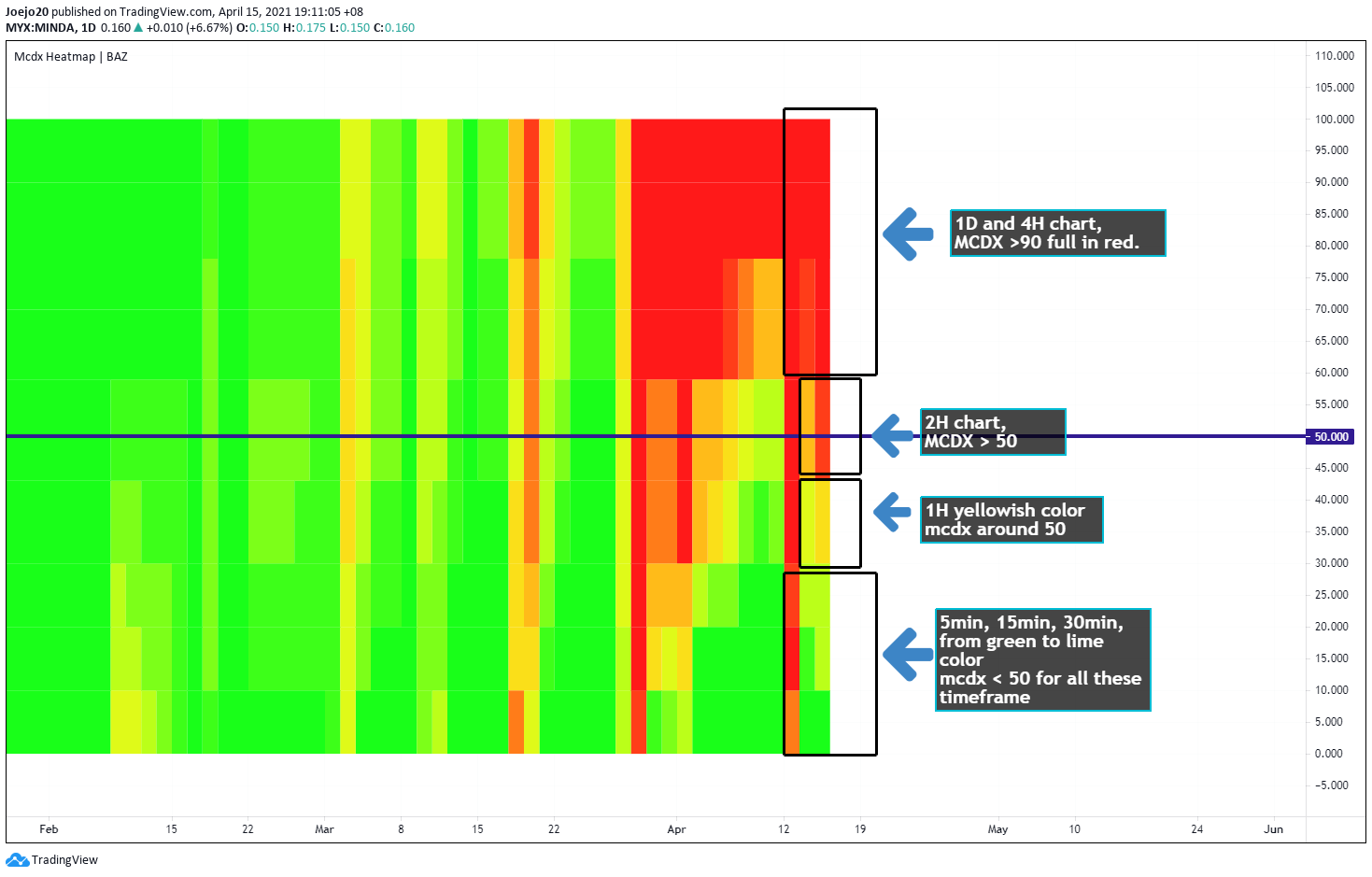Select the '1D and 4H chart' annotation box

(x=1057, y=233)
